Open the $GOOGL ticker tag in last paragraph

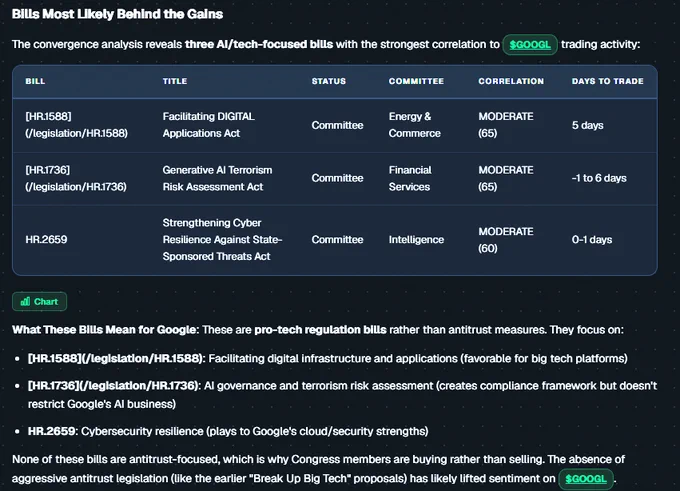click(x=586, y=479)
